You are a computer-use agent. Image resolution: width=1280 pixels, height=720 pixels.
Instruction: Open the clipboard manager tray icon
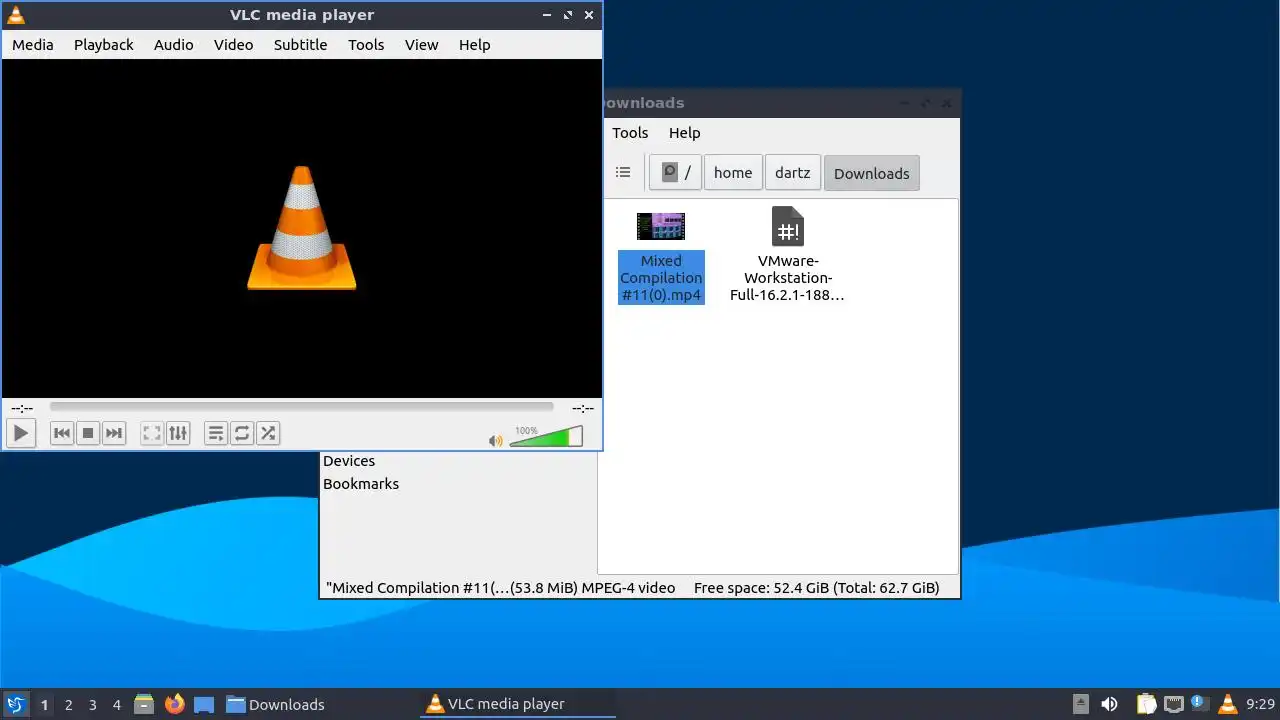(x=1146, y=704)
